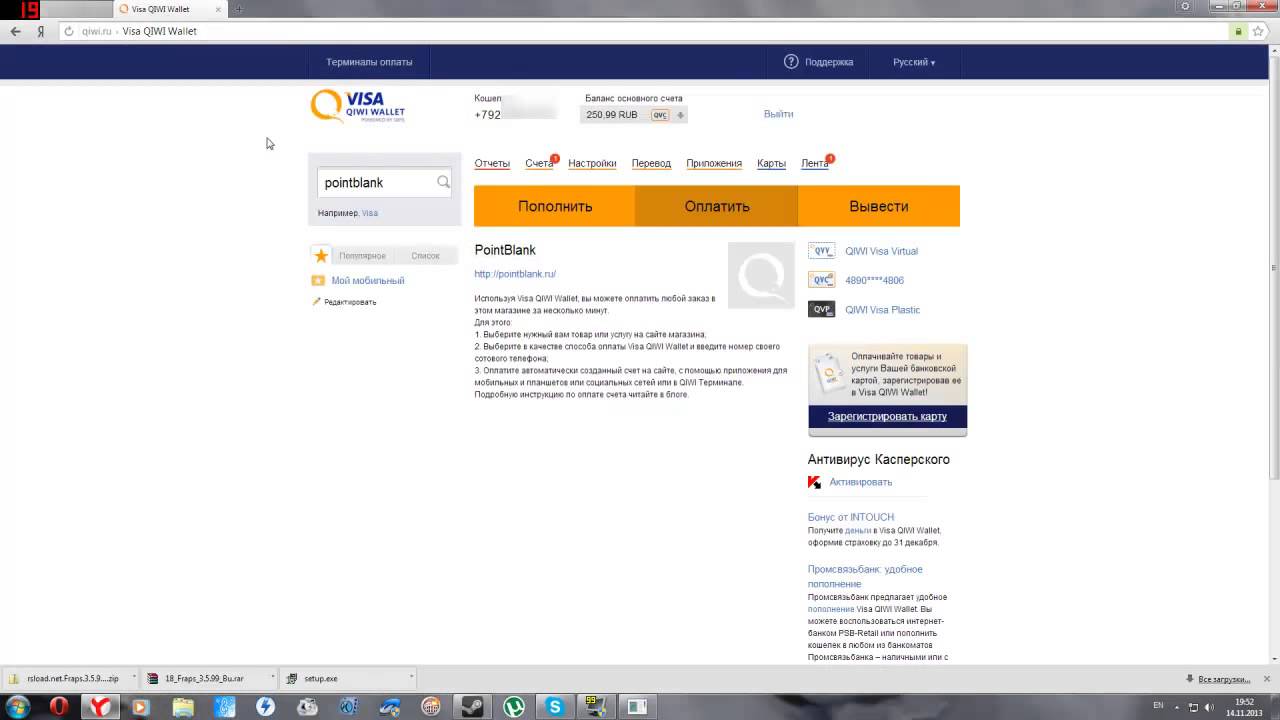Click plus icon beside the balance
The image size is (1280, 720).
click(680, 115)
